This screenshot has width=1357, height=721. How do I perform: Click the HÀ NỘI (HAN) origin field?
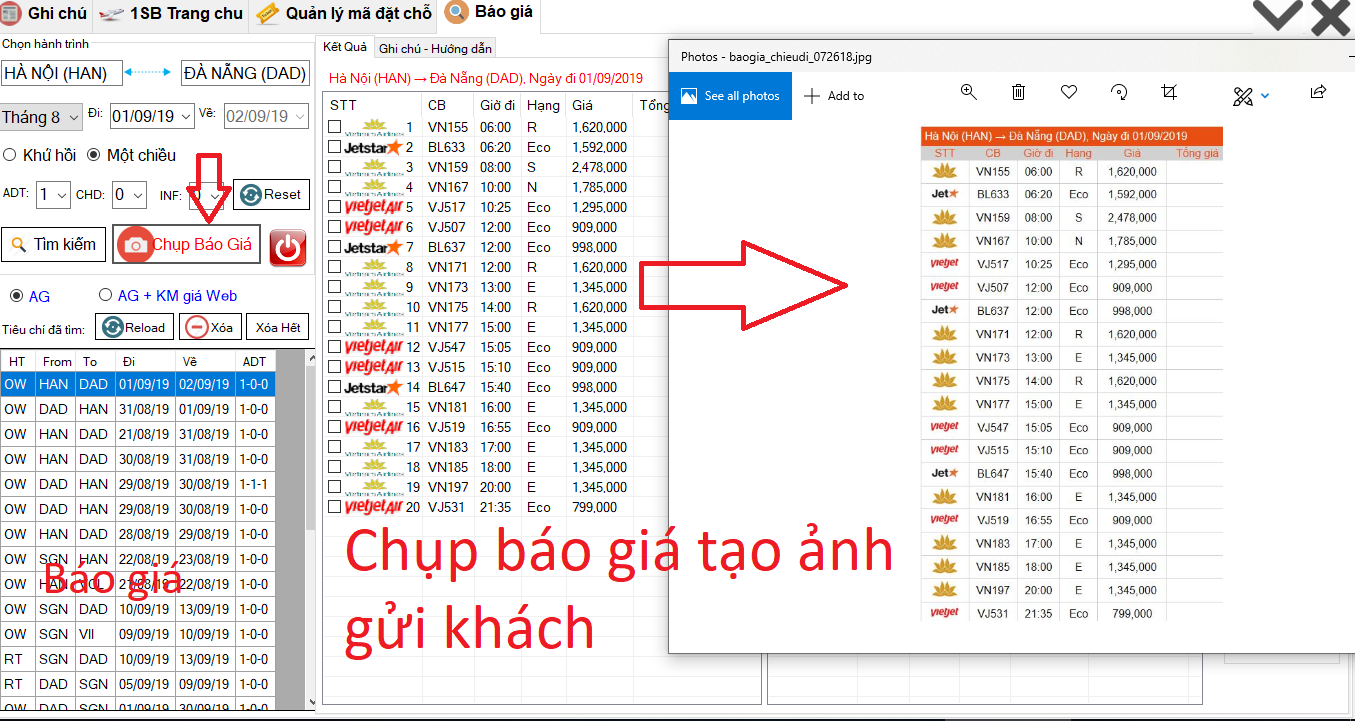tap(61, 73)
